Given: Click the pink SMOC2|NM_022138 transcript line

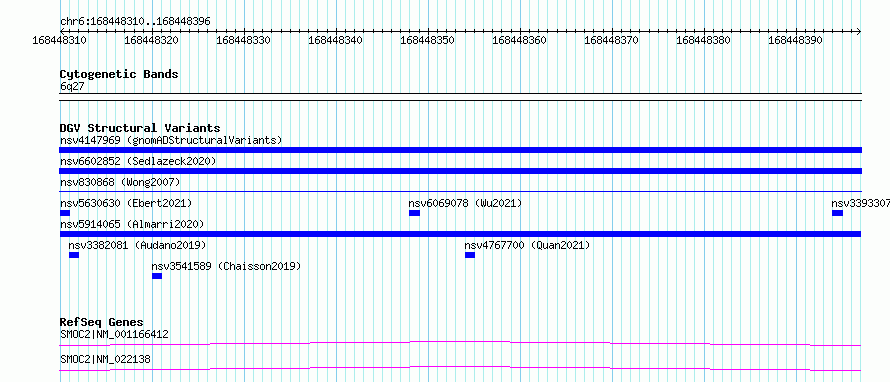Looking at the screenshot, I should point(460,368).
